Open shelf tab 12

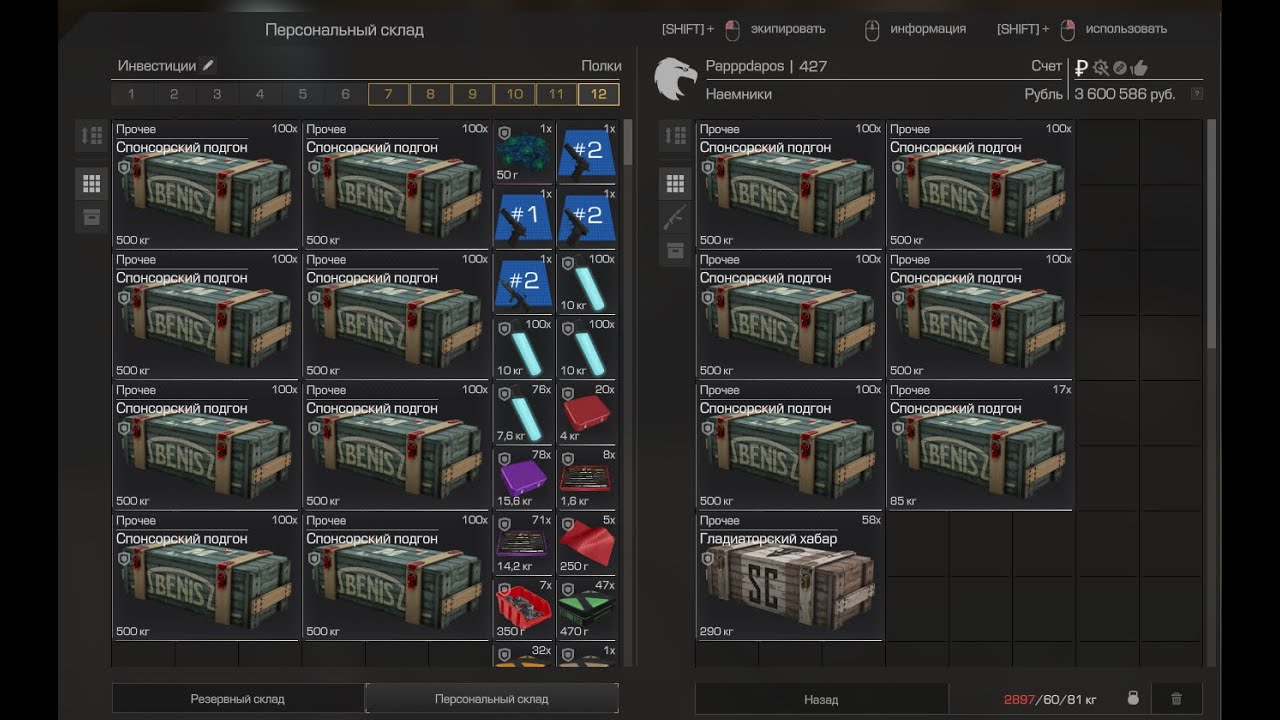(599, 94)
